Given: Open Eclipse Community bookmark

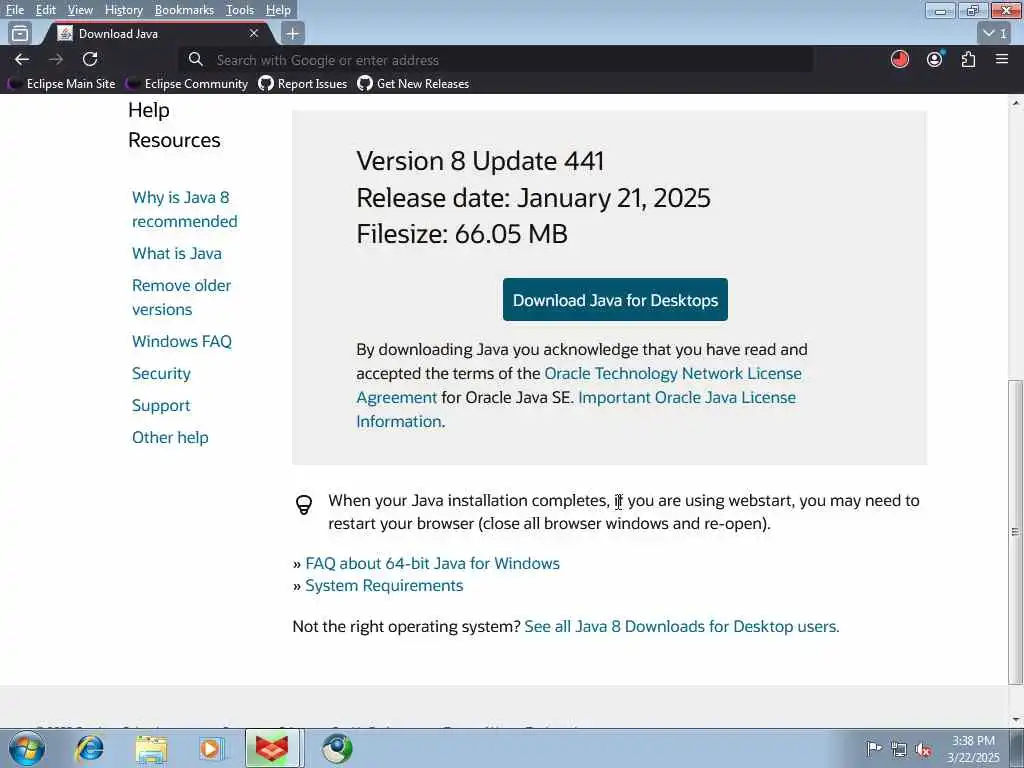Looking at the screenshot, I should [x=188, y=84].
